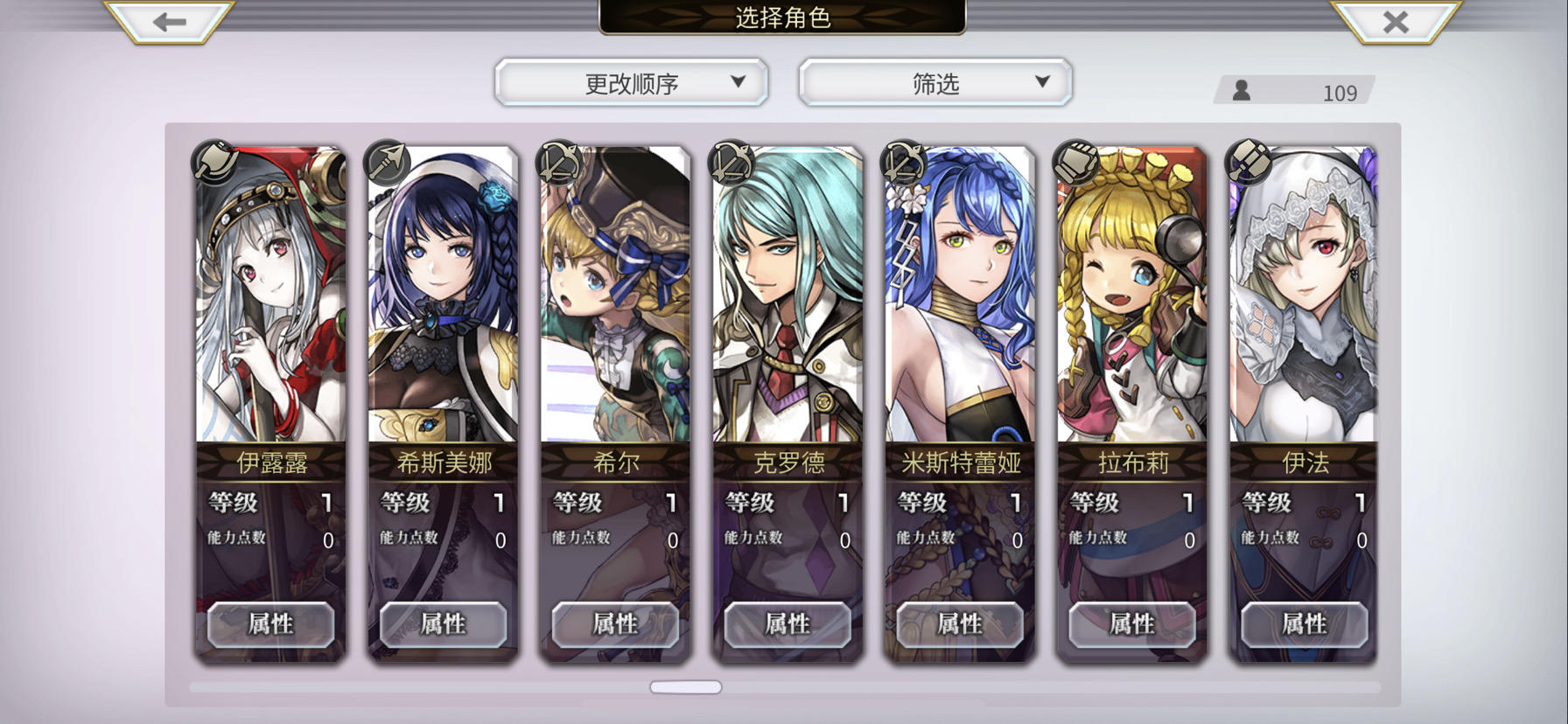The height and width of the screenshot is (724, 1568).
Task: Close the character selection screen
Action: (x=1396, y=22)
